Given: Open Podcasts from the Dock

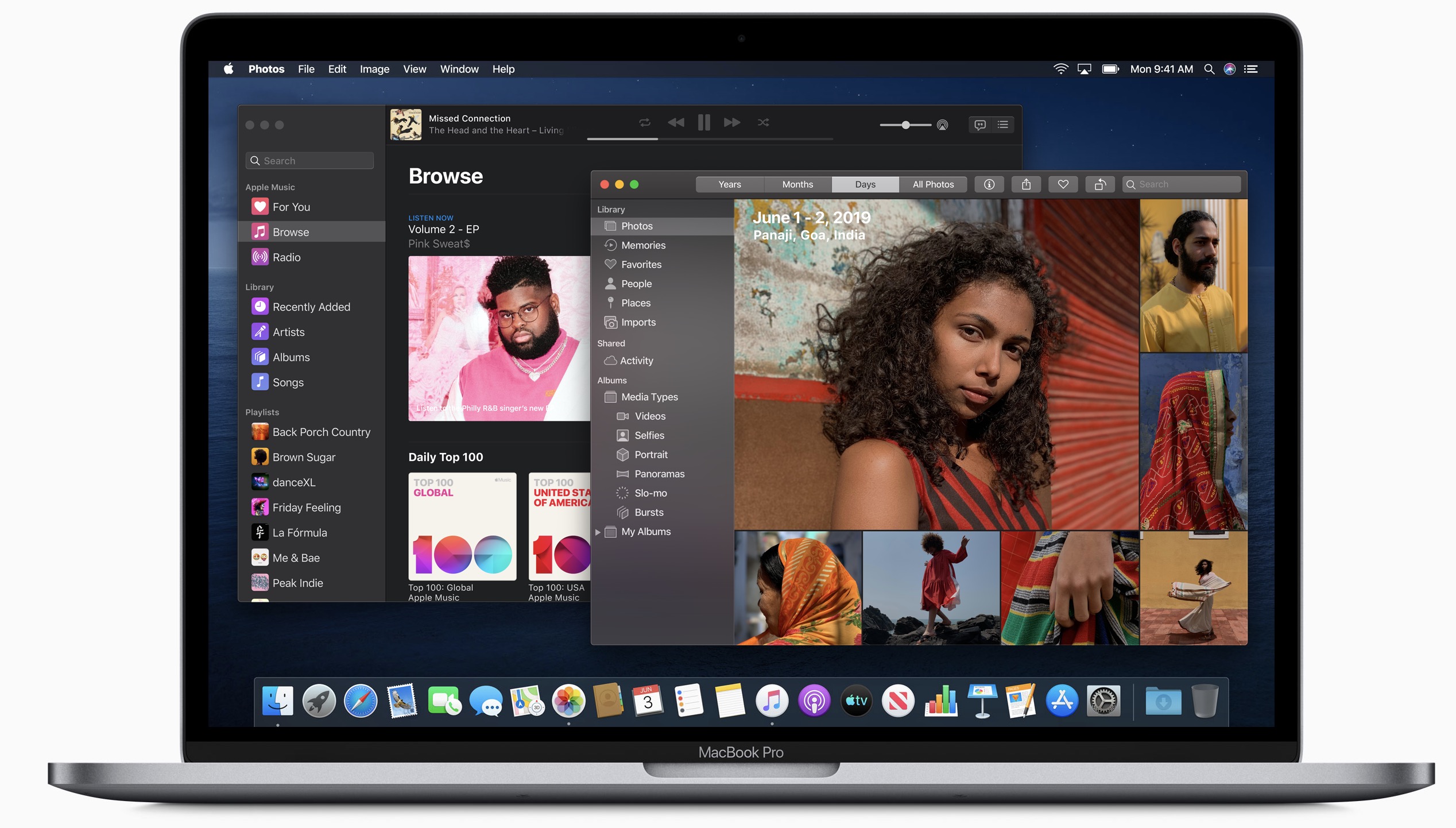Looking at the screenshot, I should tap(814, 701).
